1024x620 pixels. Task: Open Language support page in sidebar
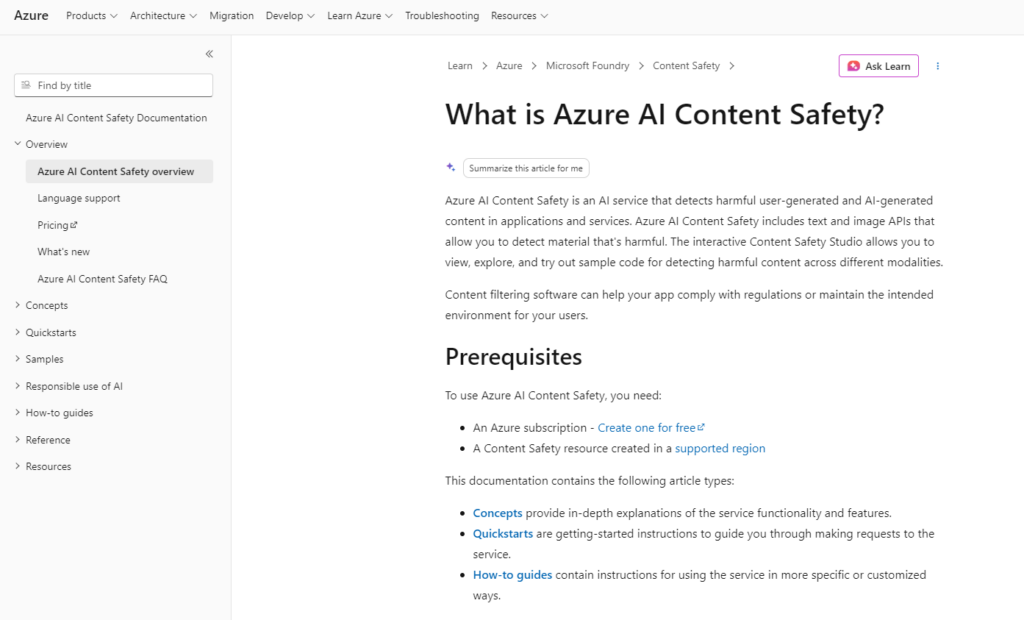click(x=78, y=198)
